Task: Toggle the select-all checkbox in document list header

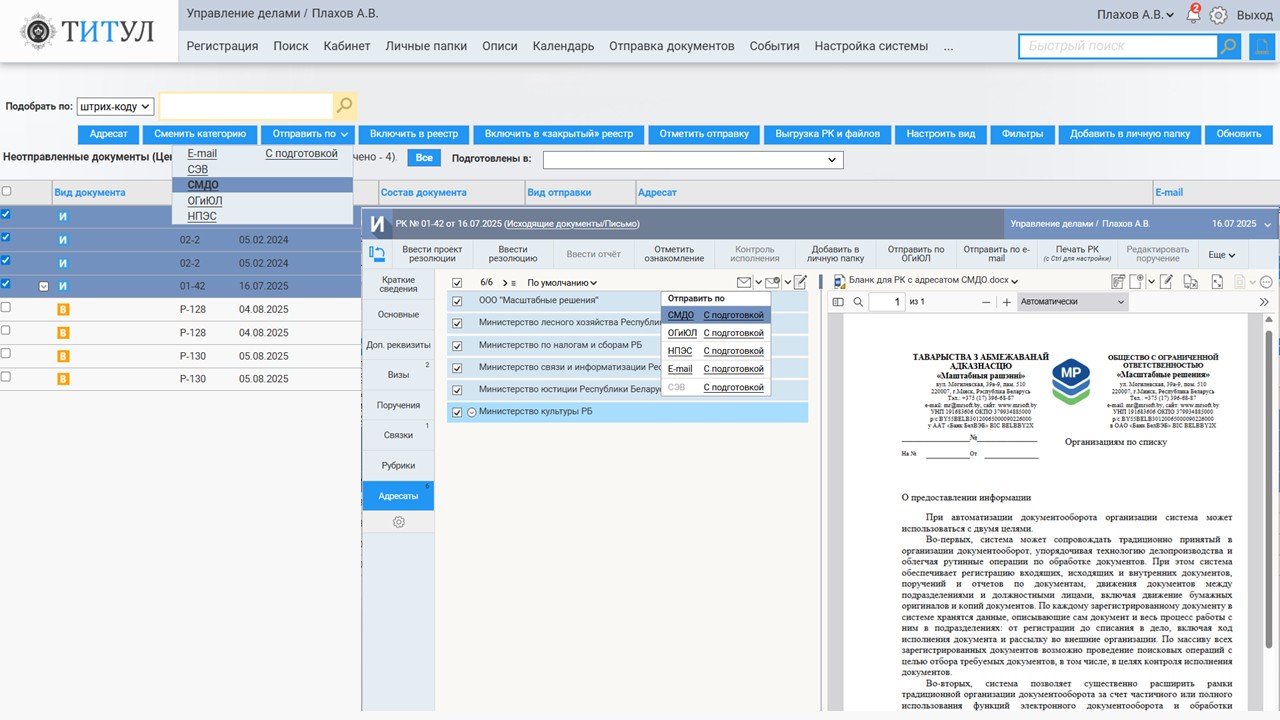Action: pyautogui.click(x=7, y=192)
